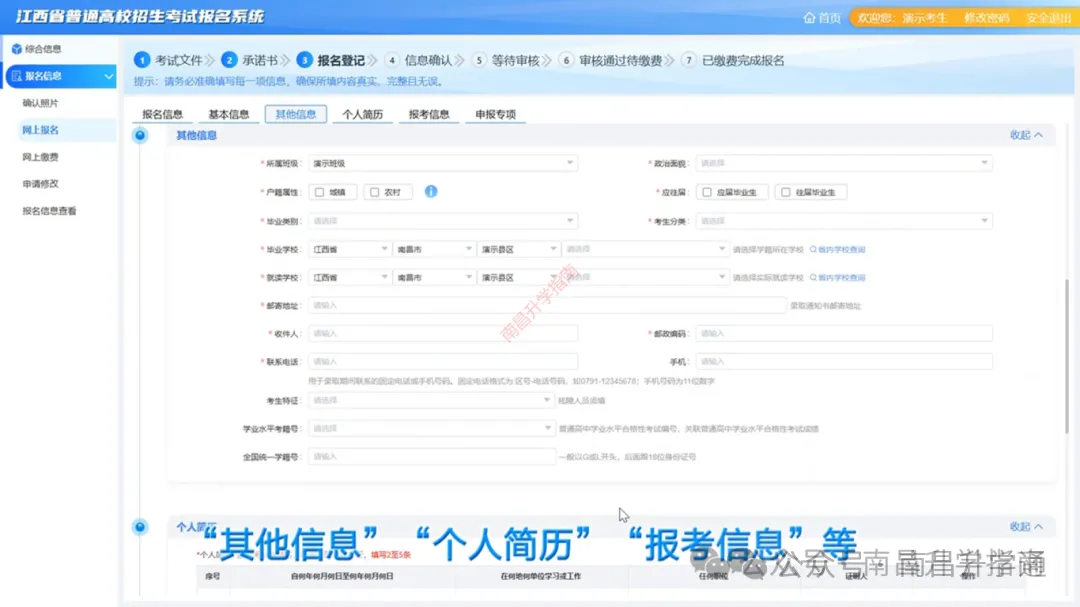Screen dimensions: 1080x607
Task: Open 申请修改 in the sidebar
Action: [41, 184]
